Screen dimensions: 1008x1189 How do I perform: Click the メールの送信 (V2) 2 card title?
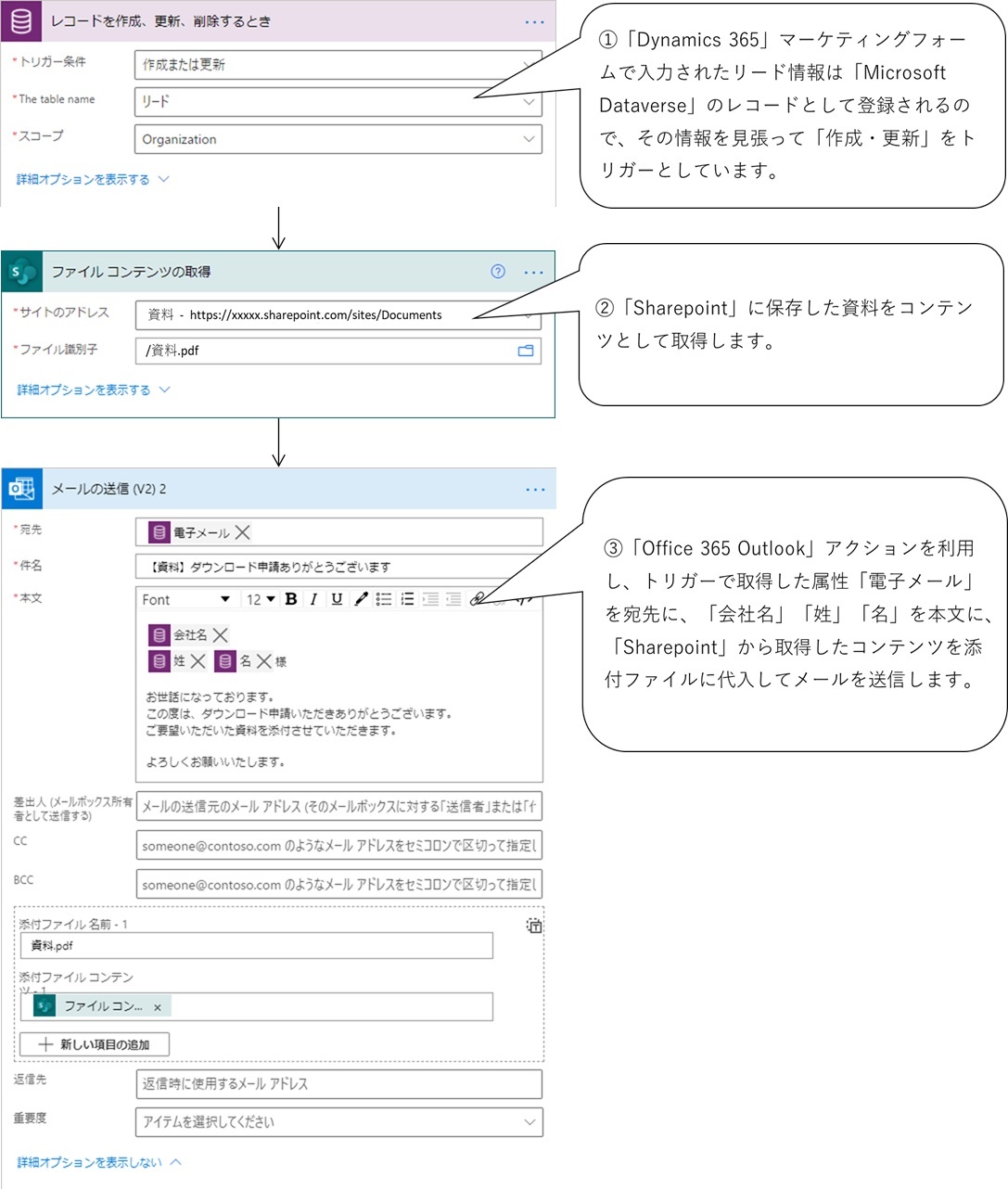coord(109,489)
